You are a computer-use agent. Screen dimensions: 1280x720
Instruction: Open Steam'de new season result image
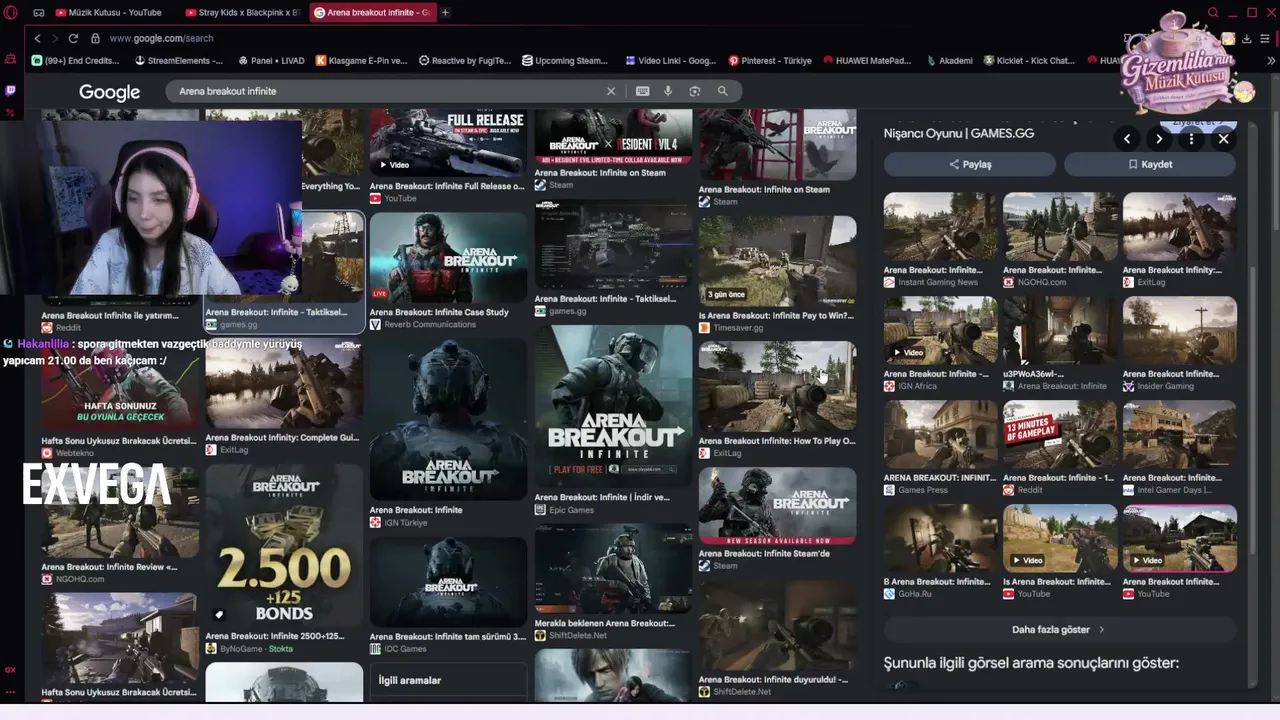pos(777,506)
